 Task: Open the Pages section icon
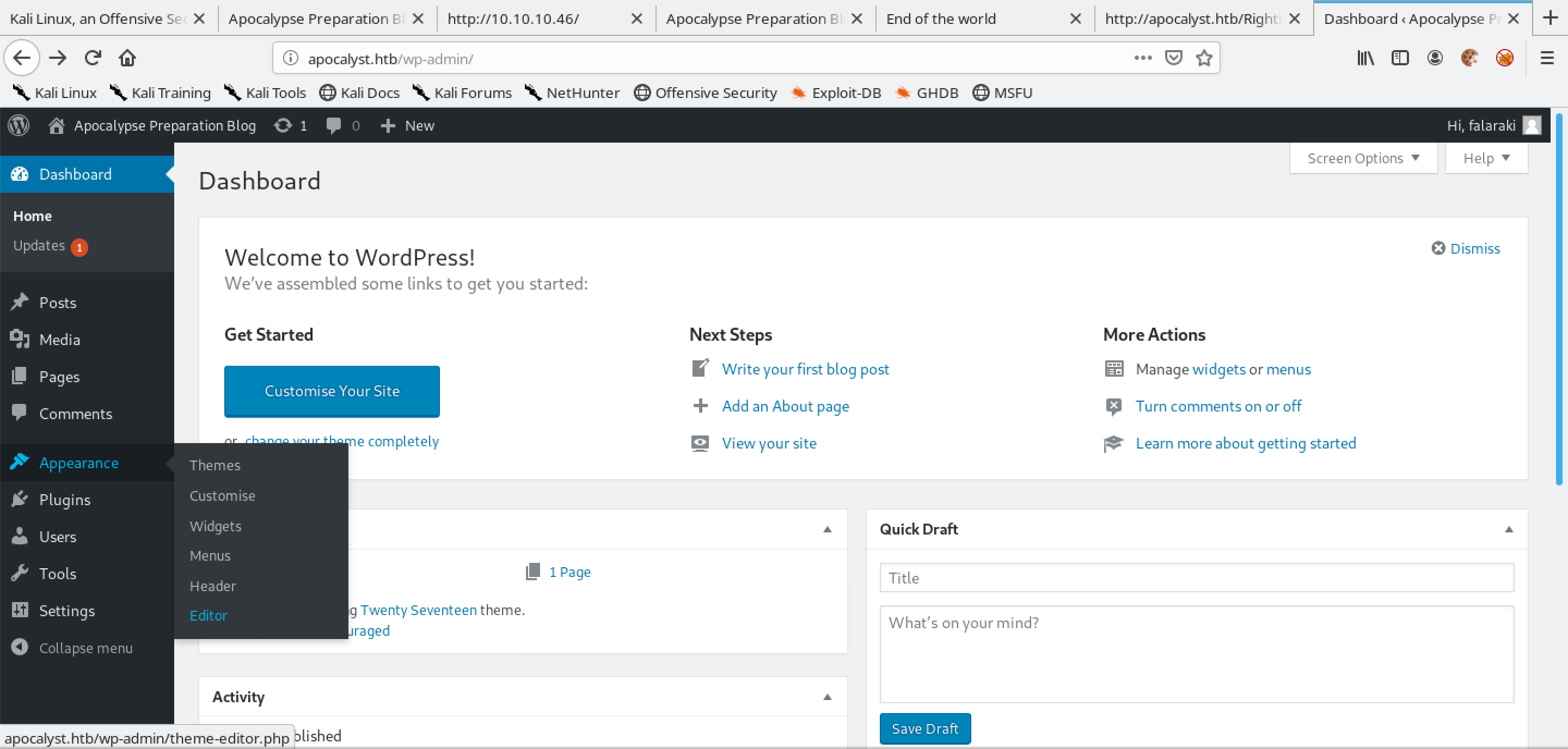19,376
